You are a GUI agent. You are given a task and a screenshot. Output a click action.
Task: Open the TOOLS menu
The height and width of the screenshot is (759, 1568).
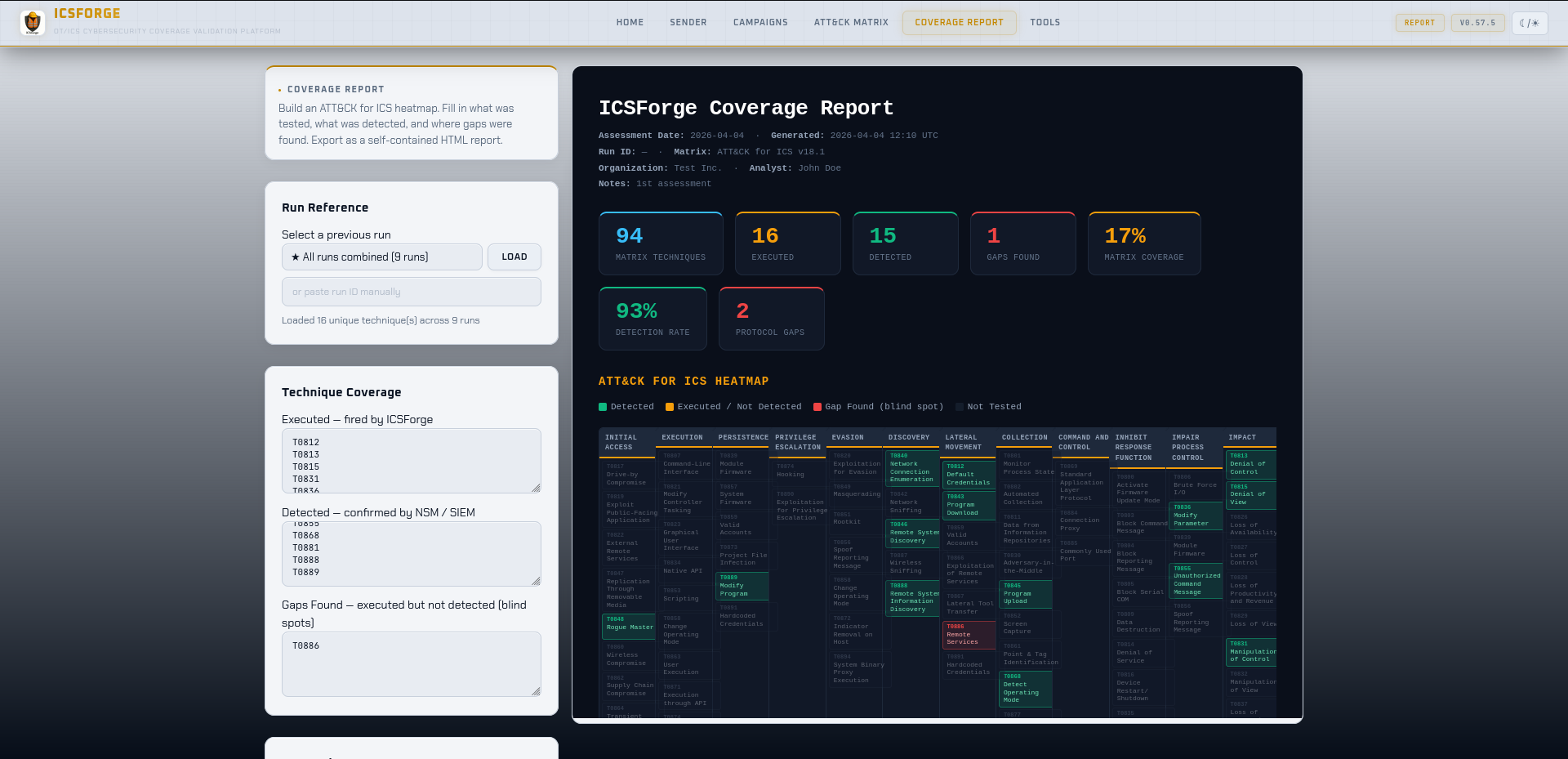(1045, 22)
